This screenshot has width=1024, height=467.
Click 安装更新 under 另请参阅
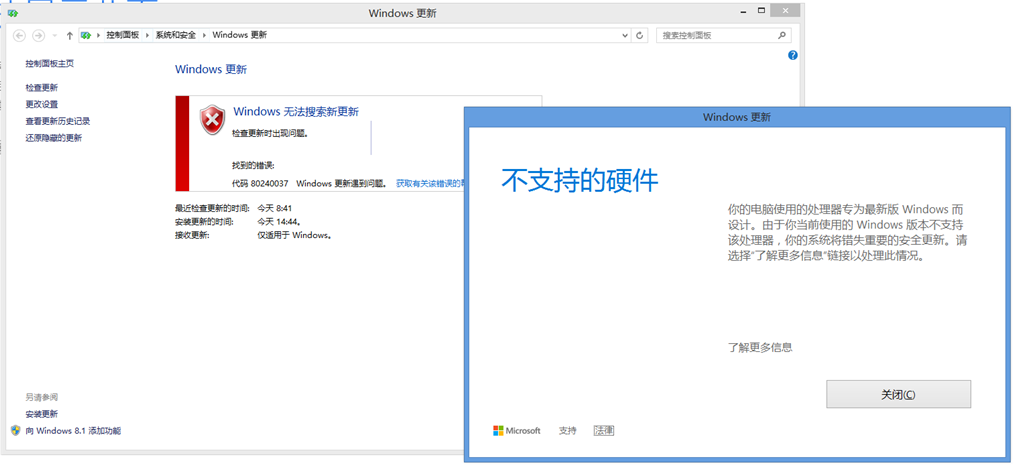coord(42,414)
